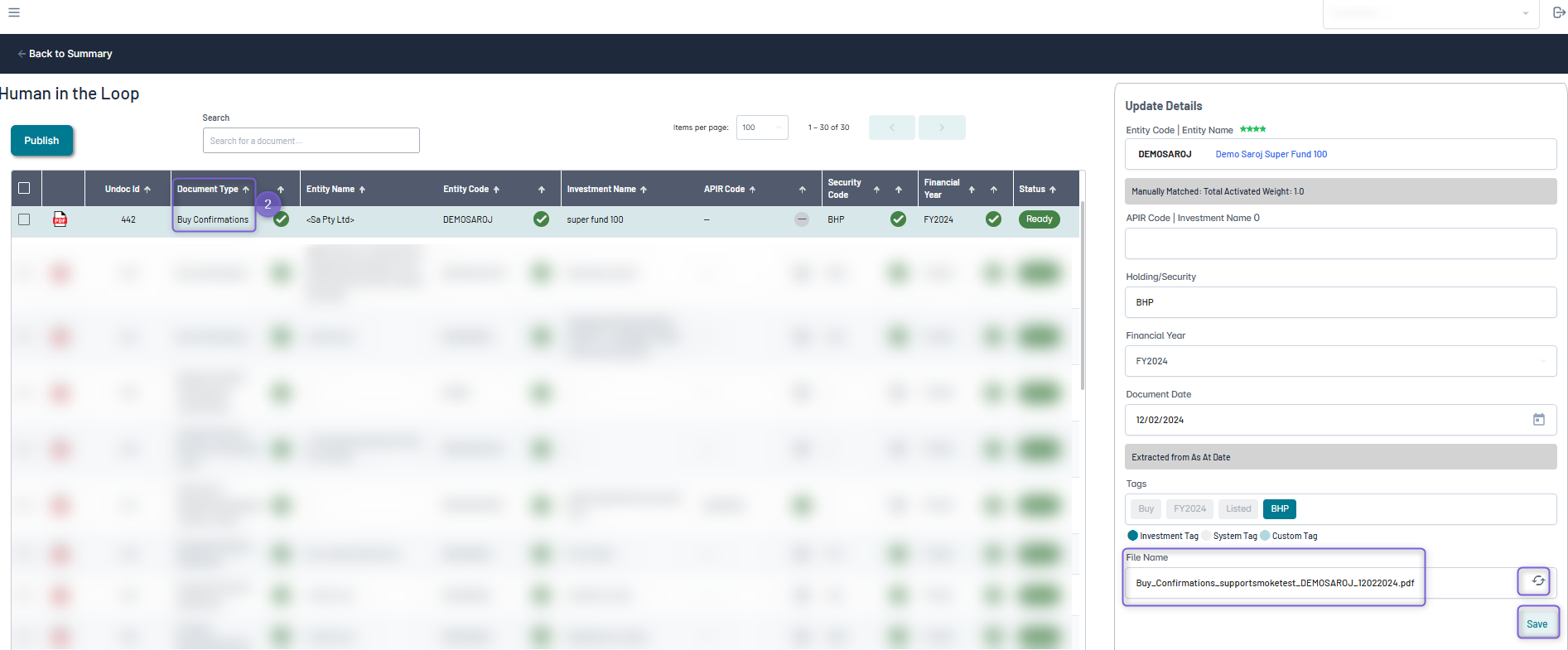Click Financial Year green check for FY2024
1568x650 pixels.
pyautogui.click(x=993, y=219)
